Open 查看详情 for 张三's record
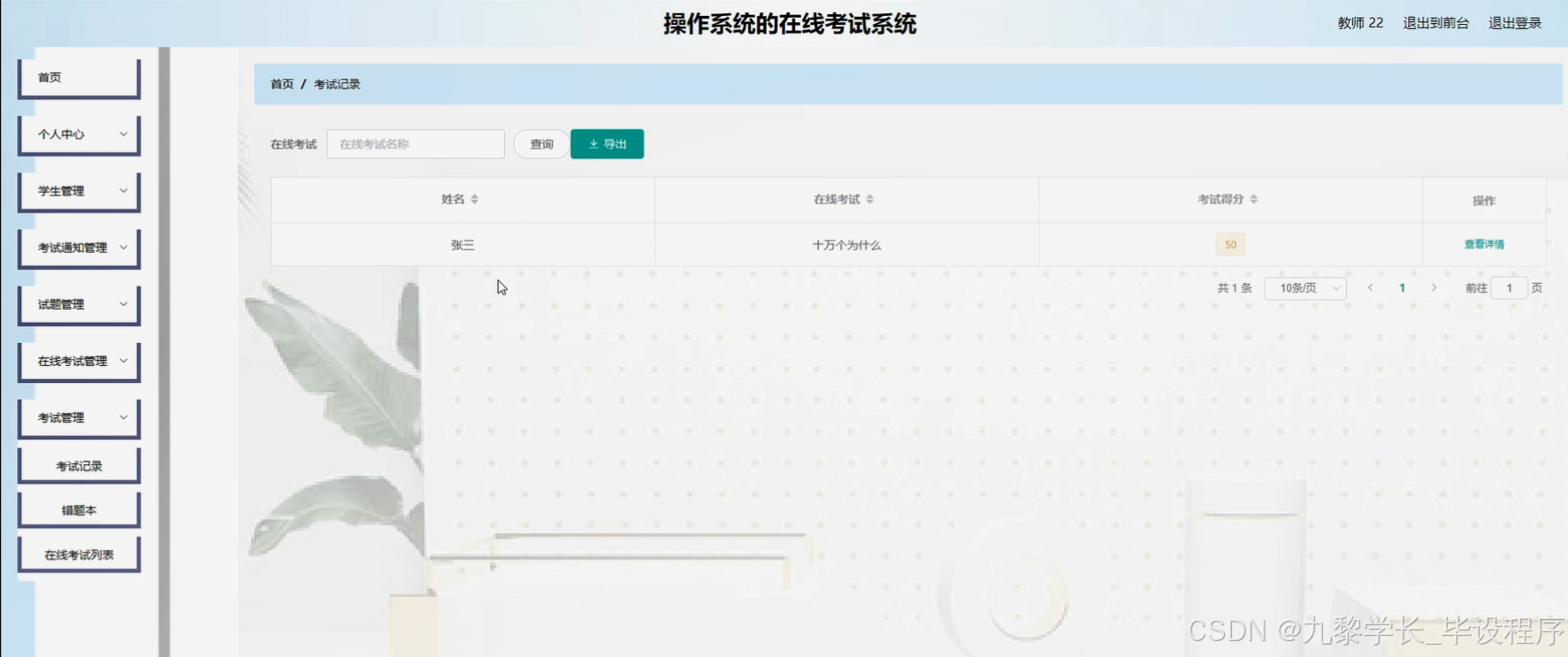 tap(1484, 245)
